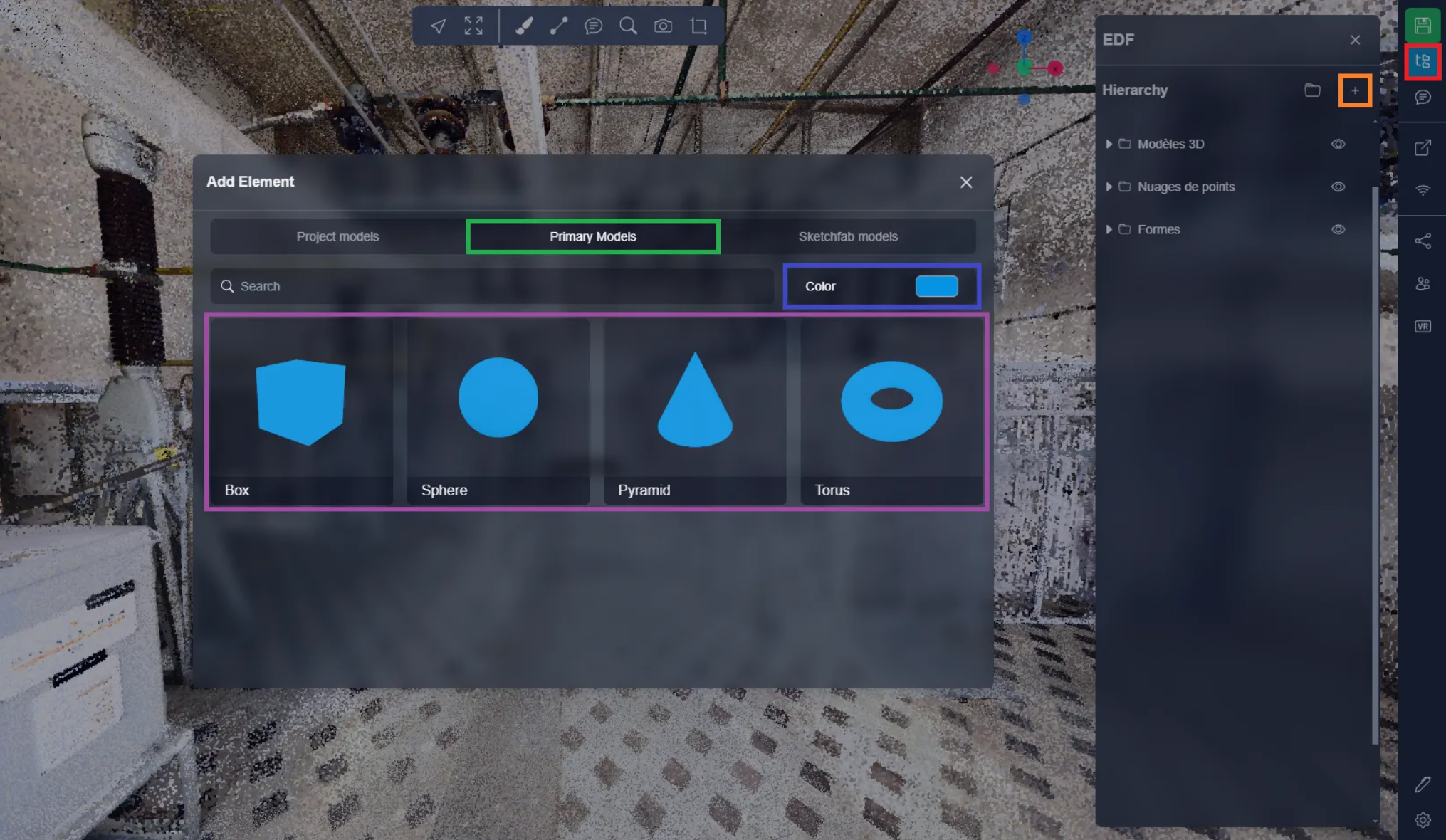Image resolution: width=1446 pixels, height=840 pixels.
Task: Open the VR mode icon in sidebar
Action: click(x=1423, y=326)
